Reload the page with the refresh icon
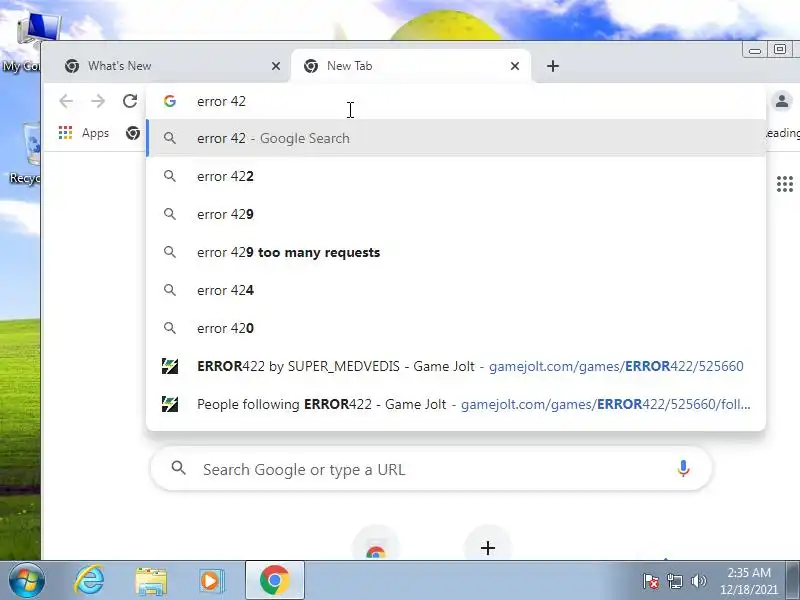Viewport: 800px width, 600px height. point(130,101)
